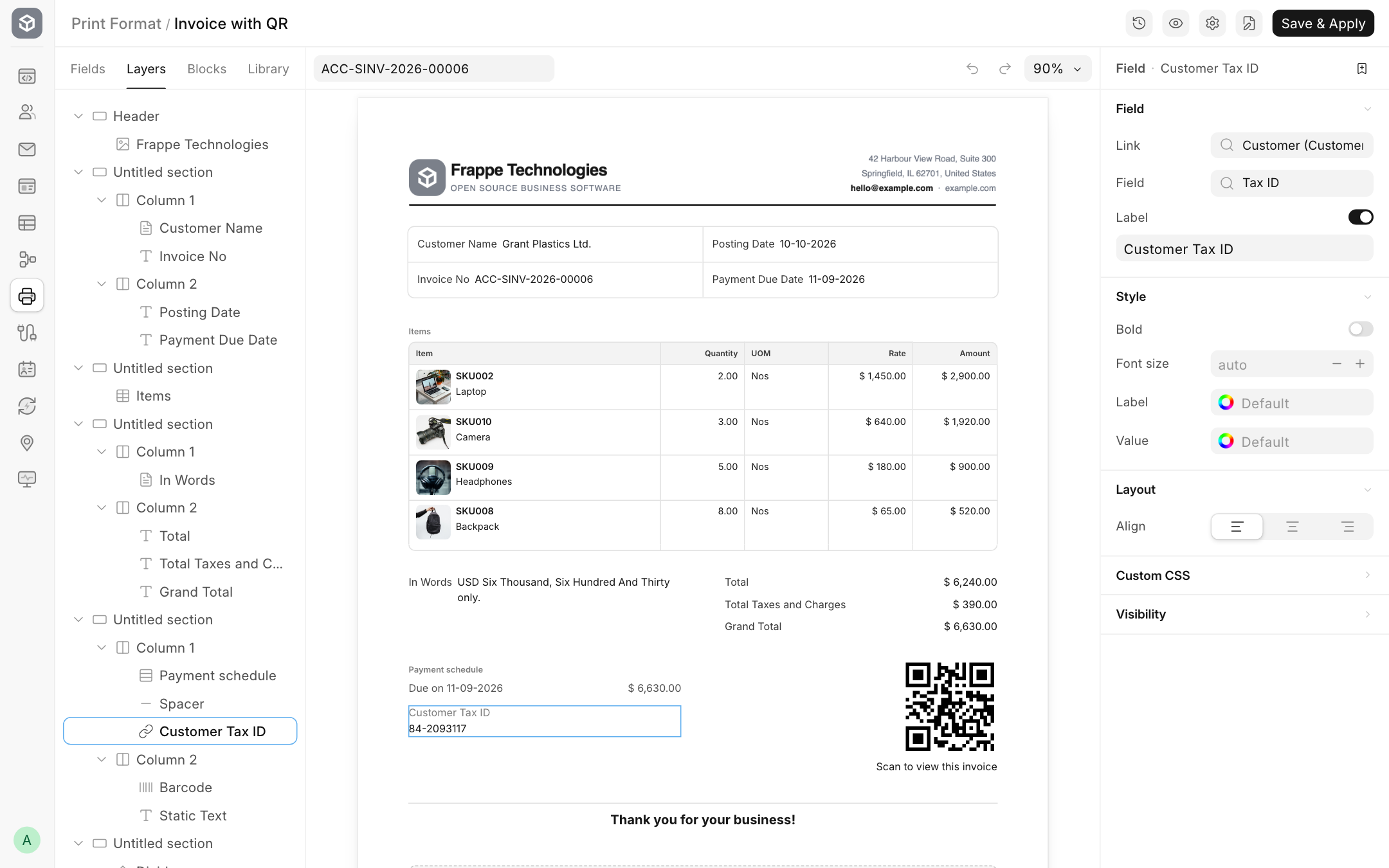Open the map pin sidebar icon
This screenshot has height=868, width=1389.
27,443
